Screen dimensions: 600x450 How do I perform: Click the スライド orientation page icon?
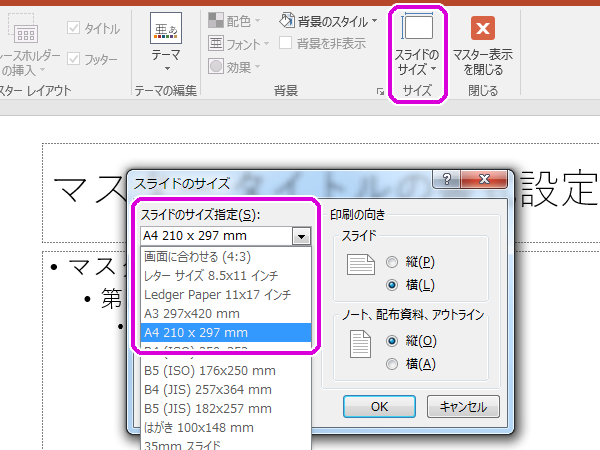pos(359,264)
